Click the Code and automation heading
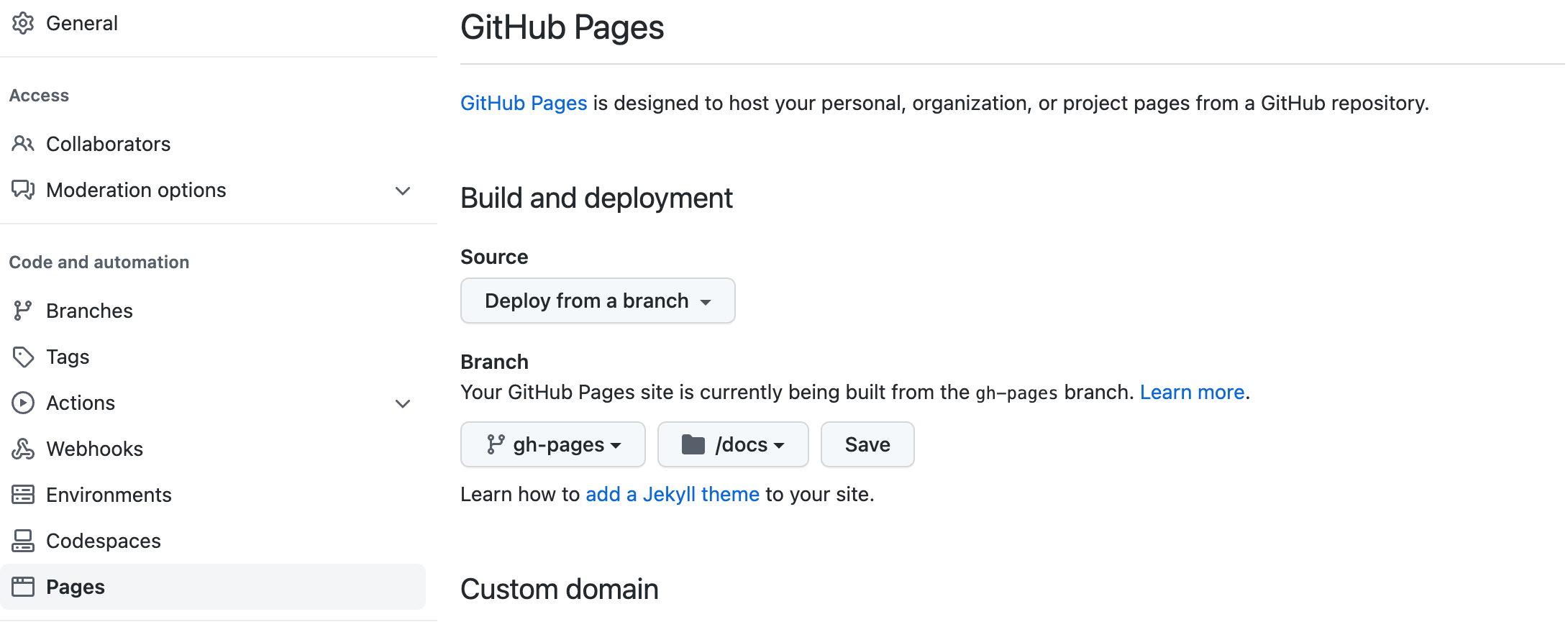Screen dimensions: 1568x627 pyautogui.click(x=99, y=262)
